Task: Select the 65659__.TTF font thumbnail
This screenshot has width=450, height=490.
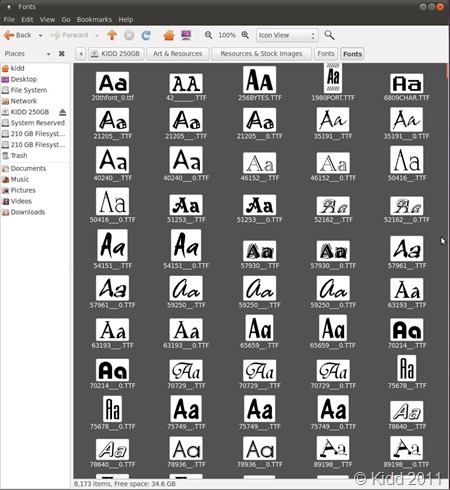Action: (x=260, y=328)
